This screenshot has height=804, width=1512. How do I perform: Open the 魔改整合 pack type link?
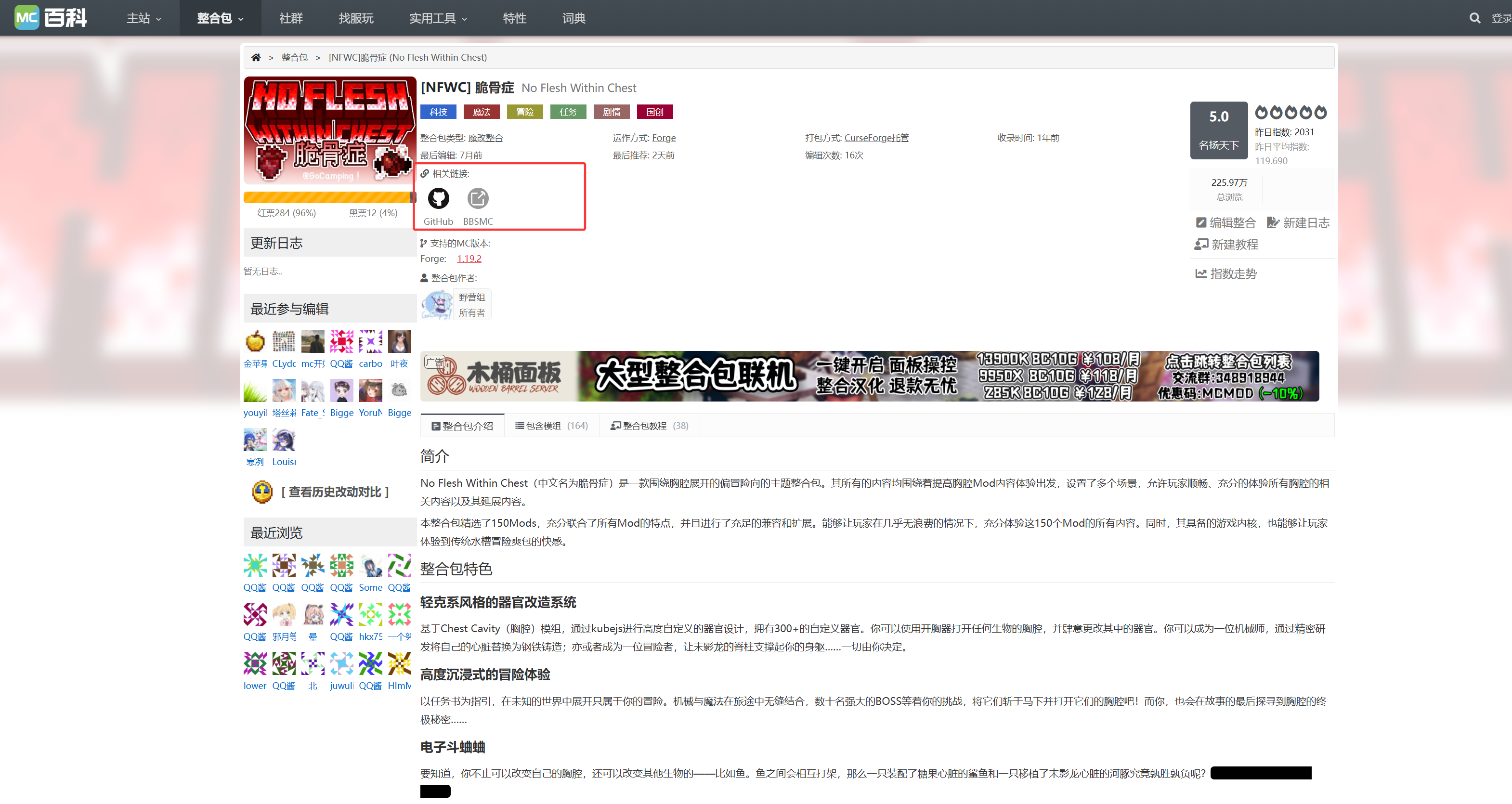pyautogui.click(x=485, y=138)
